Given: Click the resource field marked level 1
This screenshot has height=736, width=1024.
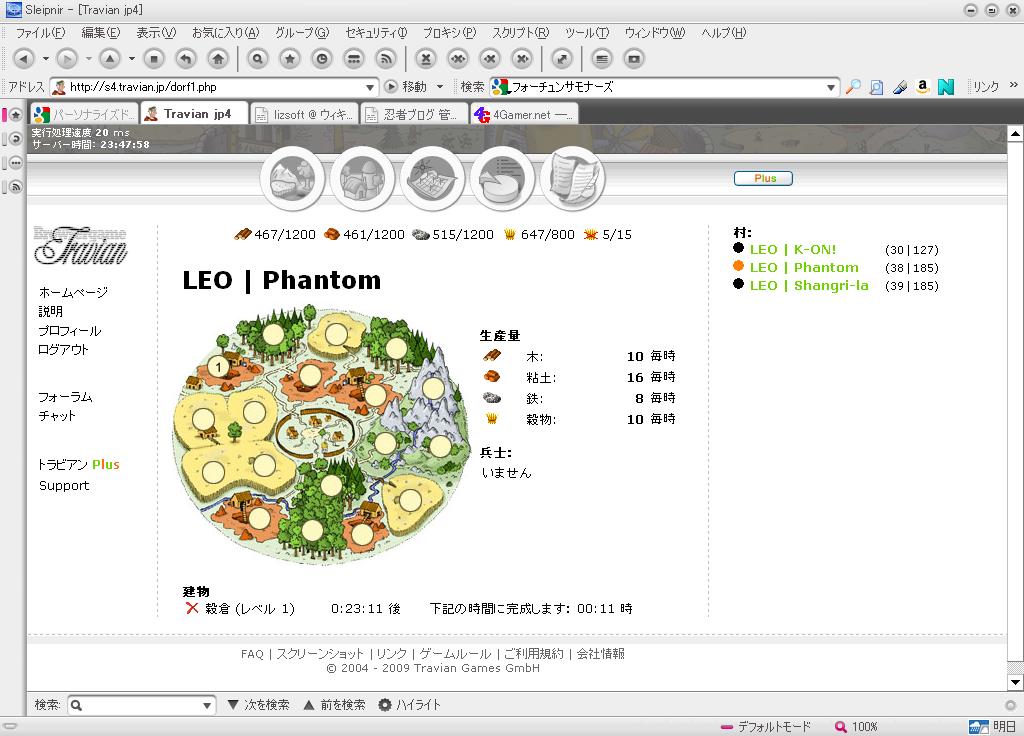Looking at the screenshot, I should tap(218, 367).
